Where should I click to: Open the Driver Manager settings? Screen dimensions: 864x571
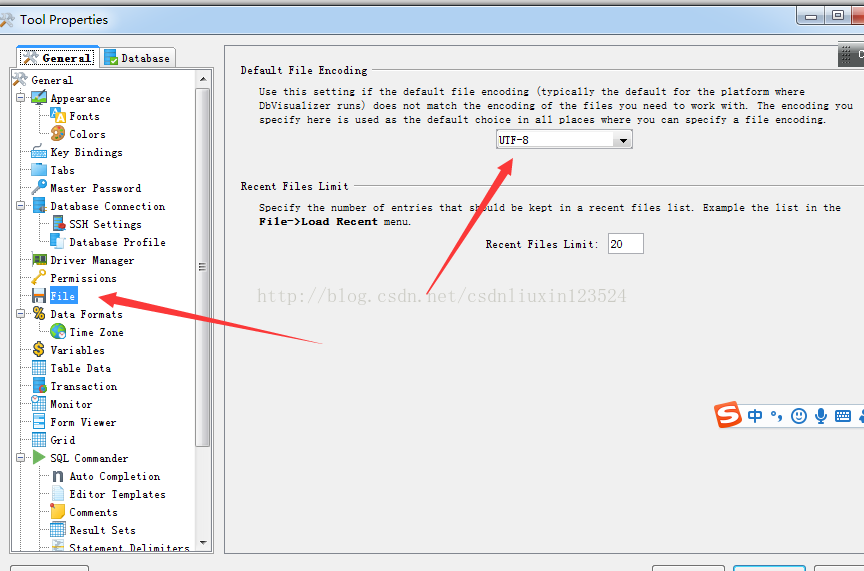coord(92,260)
